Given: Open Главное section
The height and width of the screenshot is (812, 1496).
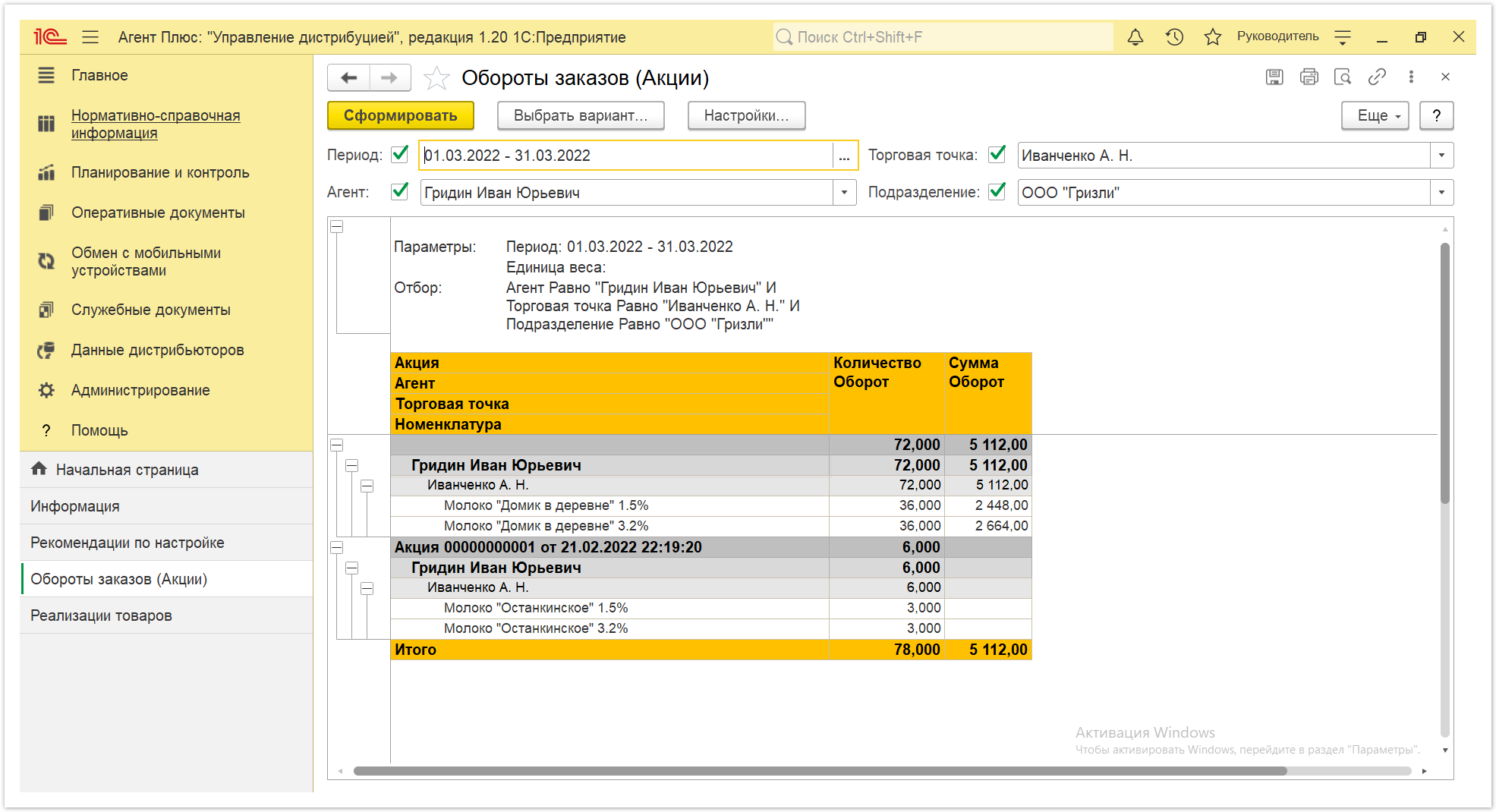Looking at the screenshot, I should [x=99, y=75].
